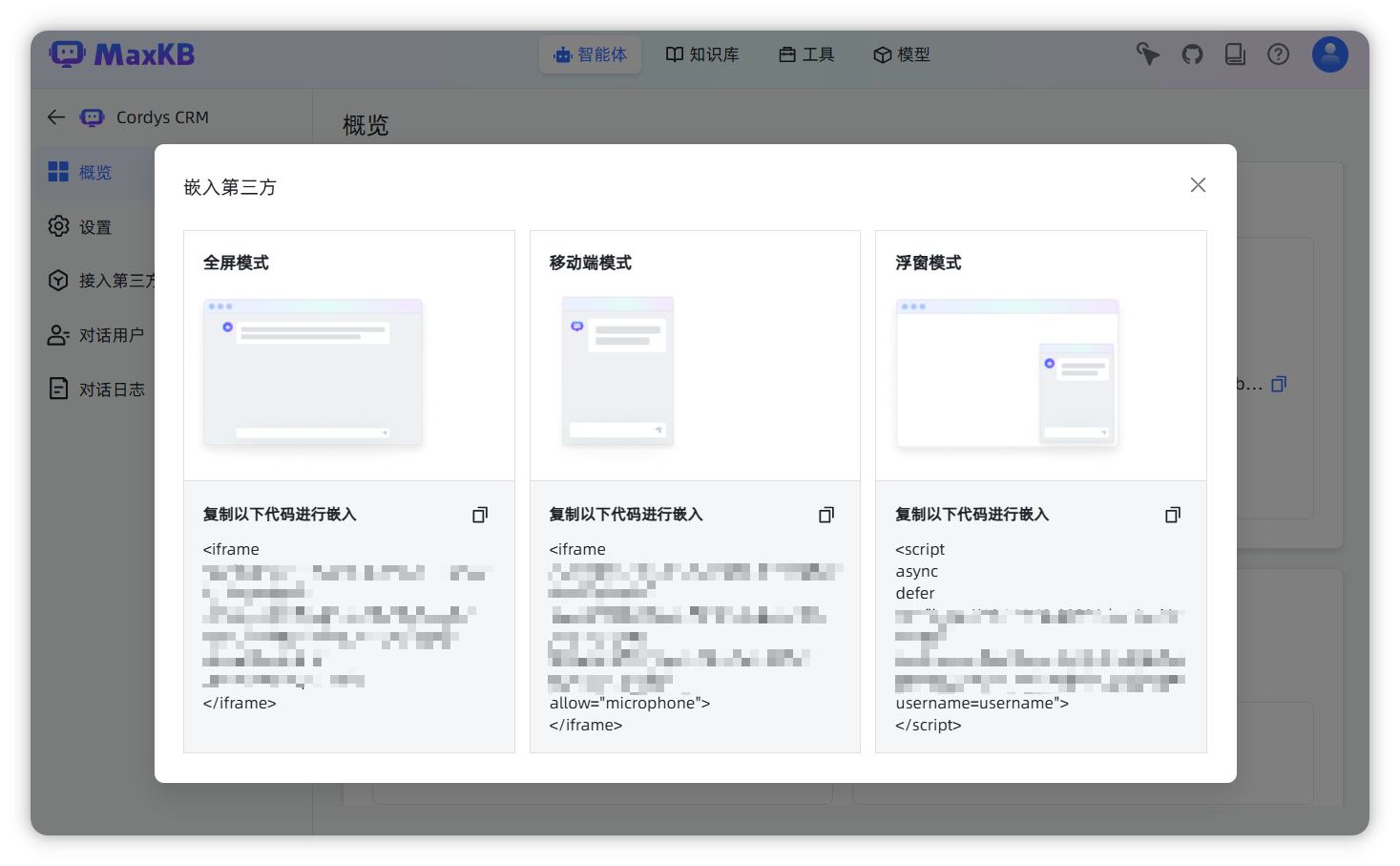This screenshot has width=1400, height=866.
Task: Copy the 全屏模式 iframe embed code
Action: (x=480, y=515)
